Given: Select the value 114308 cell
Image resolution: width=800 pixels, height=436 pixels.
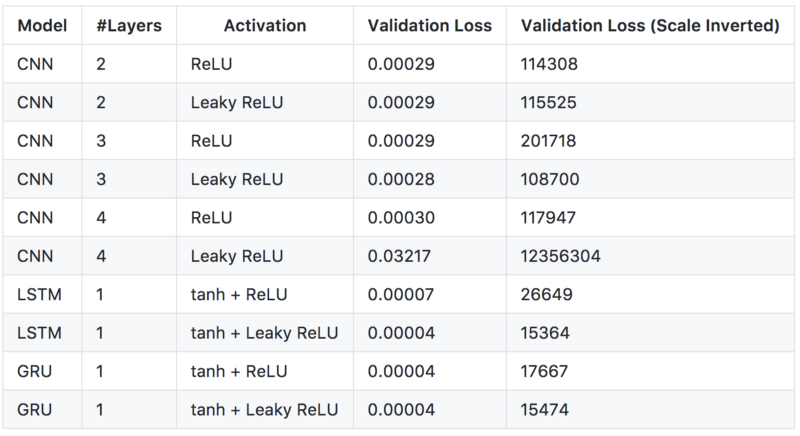Looking at the screenshot, I should click(550, 64).
